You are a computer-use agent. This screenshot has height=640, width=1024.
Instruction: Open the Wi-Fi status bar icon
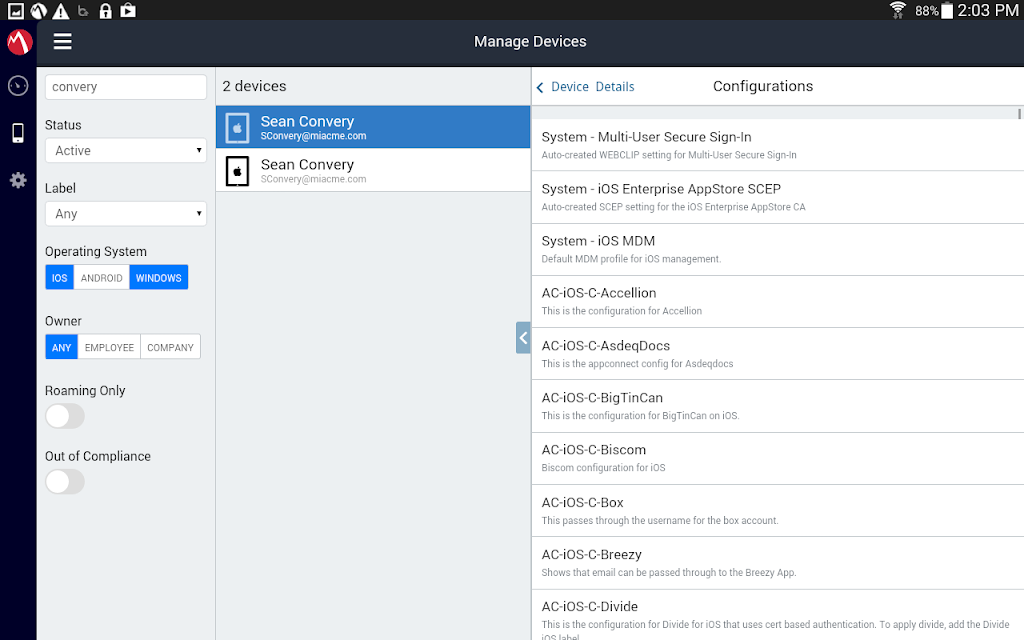pyautogui.click(x=898, y=10)
